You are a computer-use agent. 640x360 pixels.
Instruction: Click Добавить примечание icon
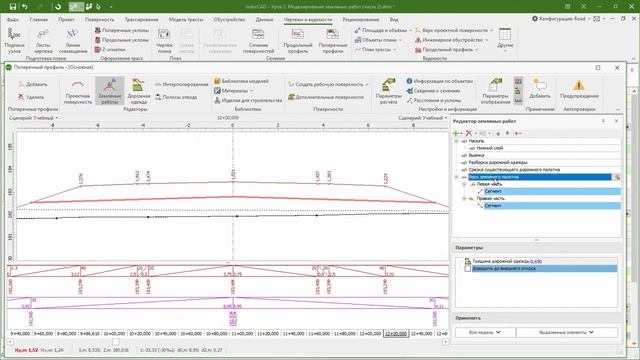point(540,89)
